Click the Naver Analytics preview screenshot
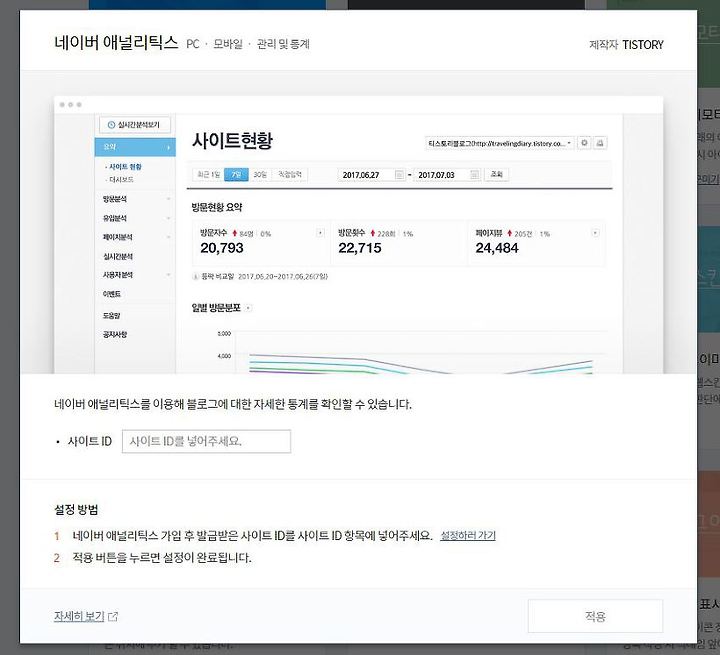The height and width of the screenshot is (655, 720). (x=358, y=235)
